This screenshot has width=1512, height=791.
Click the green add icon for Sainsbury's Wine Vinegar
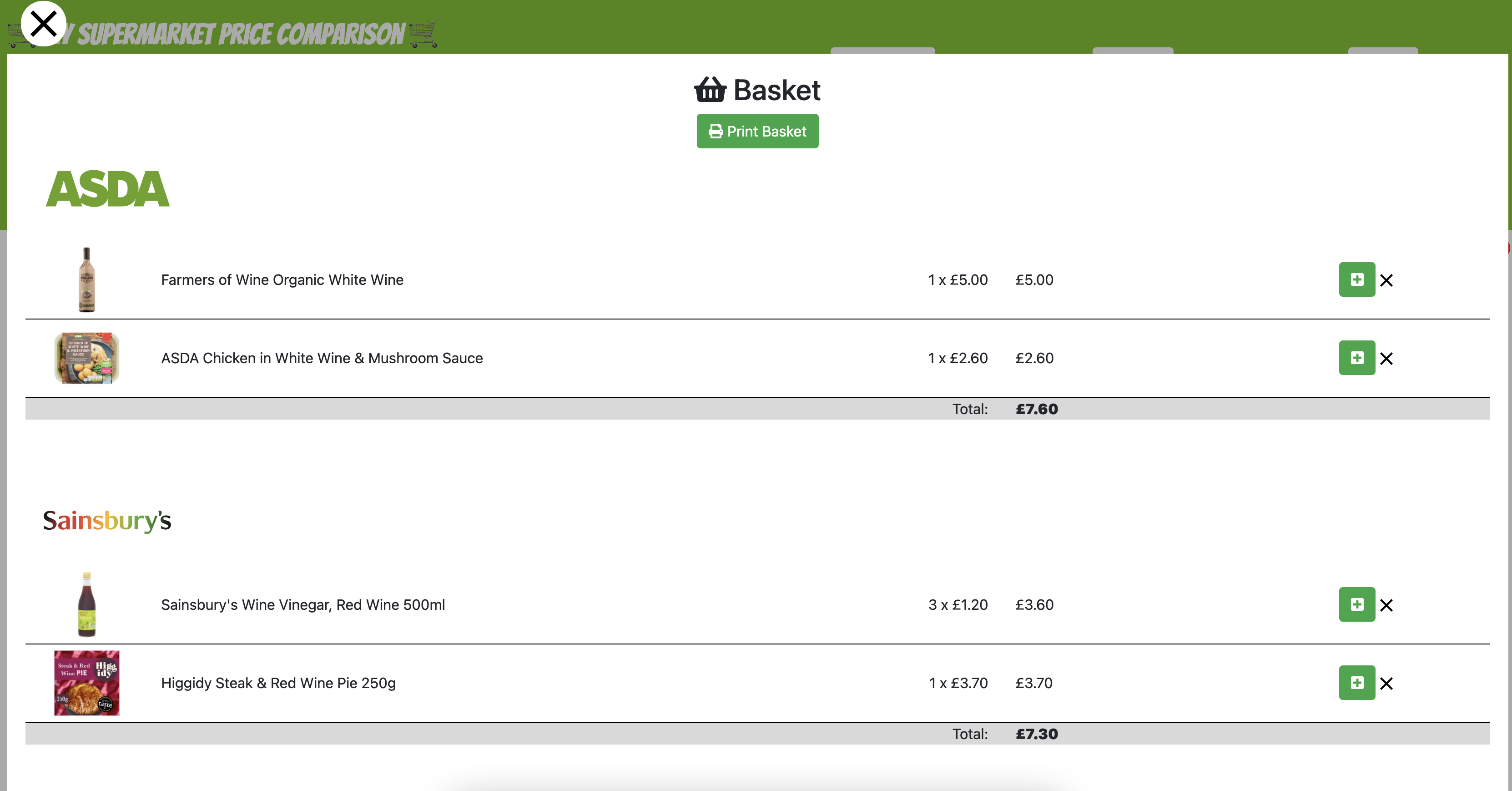[x=1357, y=604]
